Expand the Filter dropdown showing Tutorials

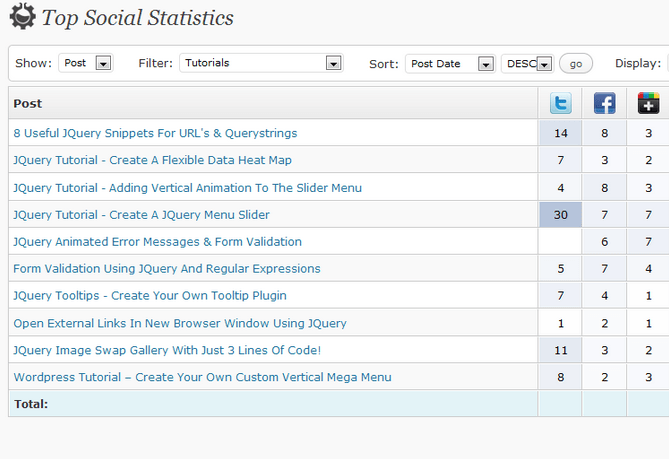pos(261,63)
